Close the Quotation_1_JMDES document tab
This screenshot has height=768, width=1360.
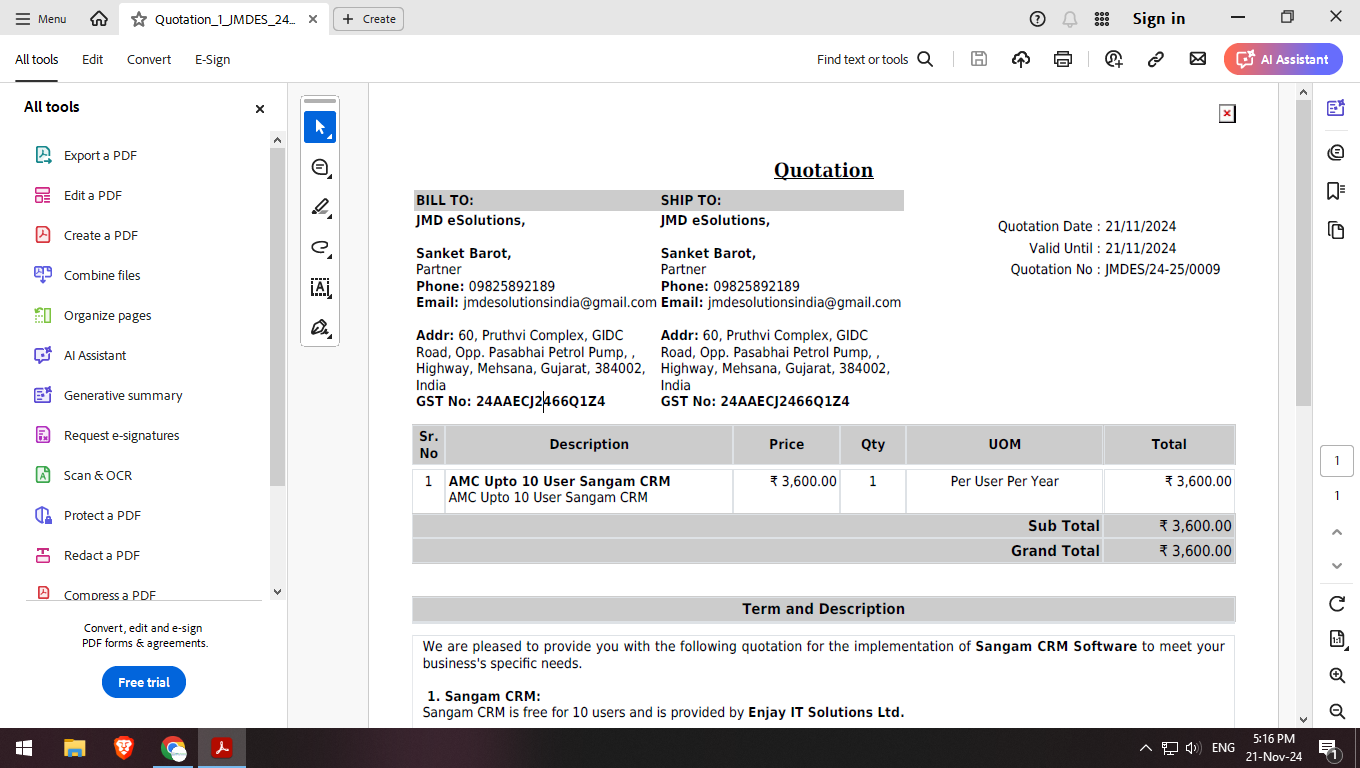[x=313, y=19]
